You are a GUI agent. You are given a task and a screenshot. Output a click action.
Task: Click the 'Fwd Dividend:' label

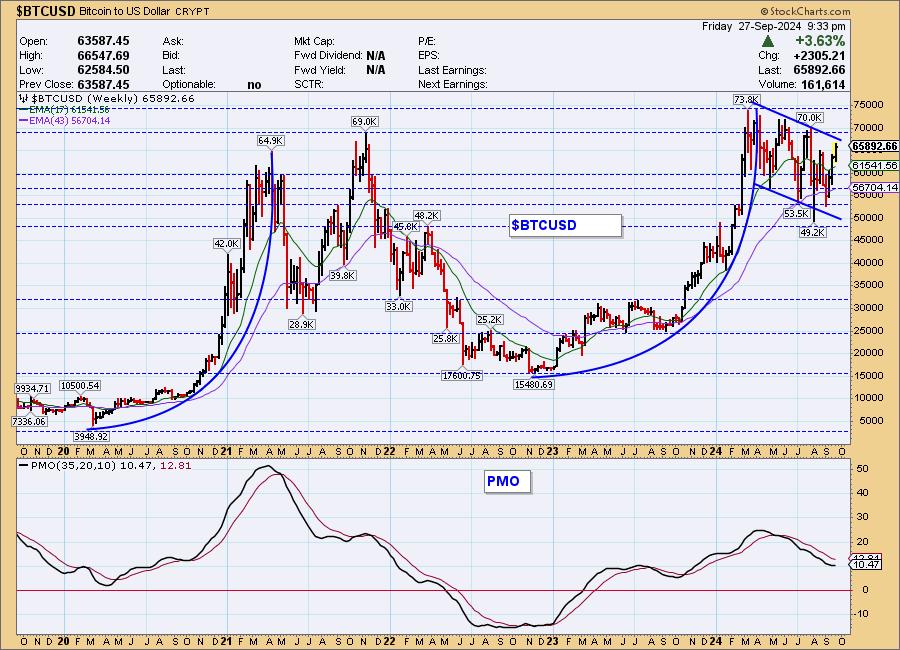(x=328, y=56)
